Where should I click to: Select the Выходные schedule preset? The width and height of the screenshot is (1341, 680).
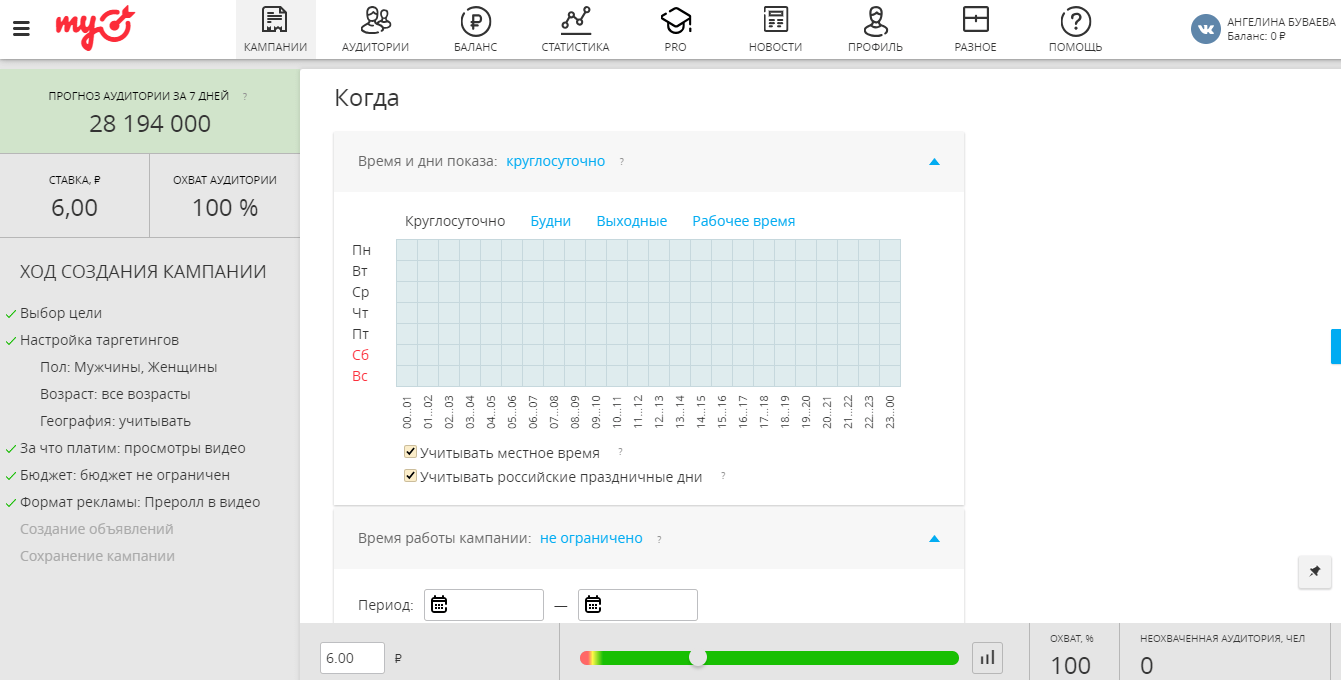pyautogui.click(x=631, y=220)
